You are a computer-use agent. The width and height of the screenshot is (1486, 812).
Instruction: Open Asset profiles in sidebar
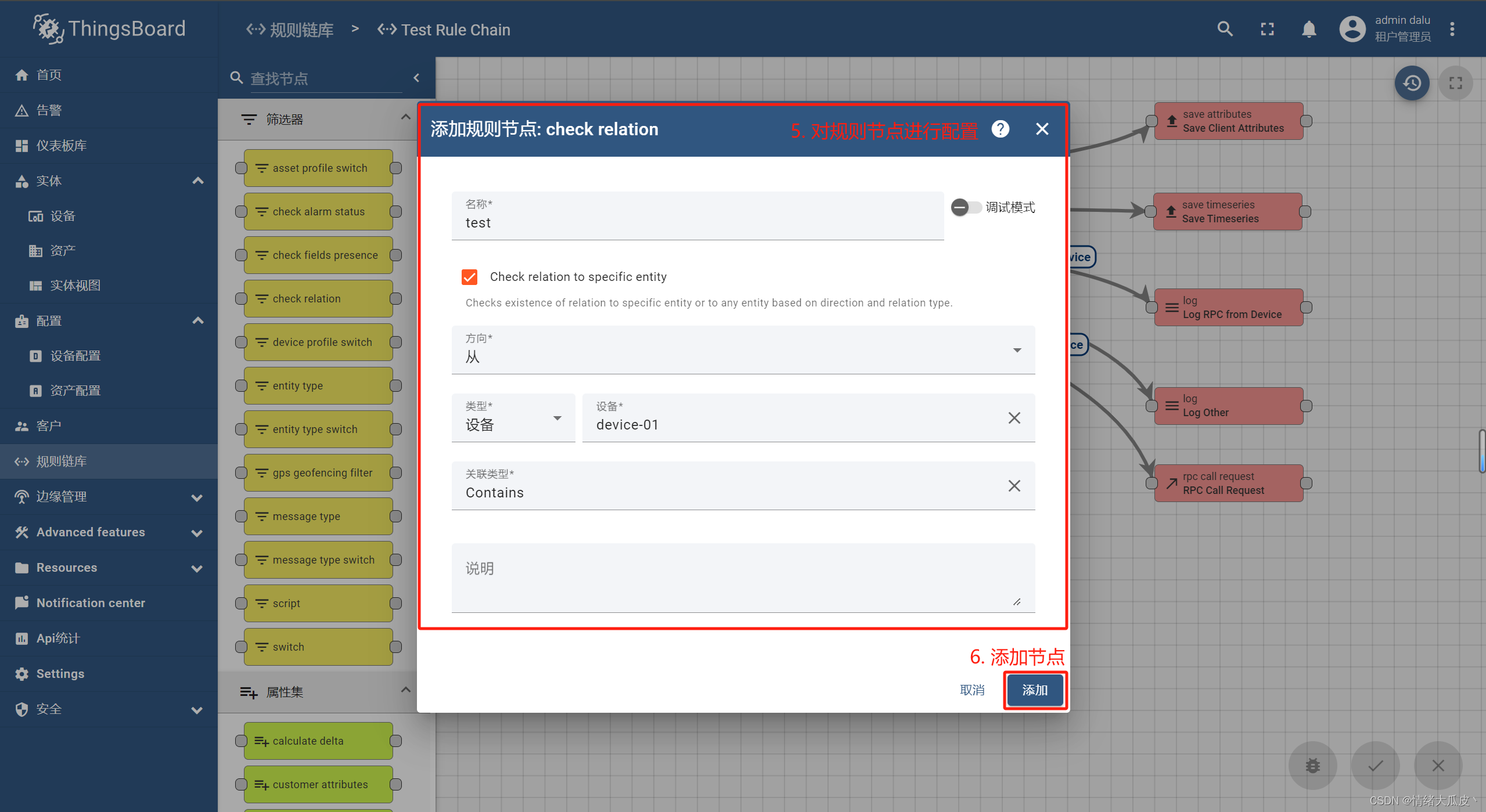tap(109, 391)
